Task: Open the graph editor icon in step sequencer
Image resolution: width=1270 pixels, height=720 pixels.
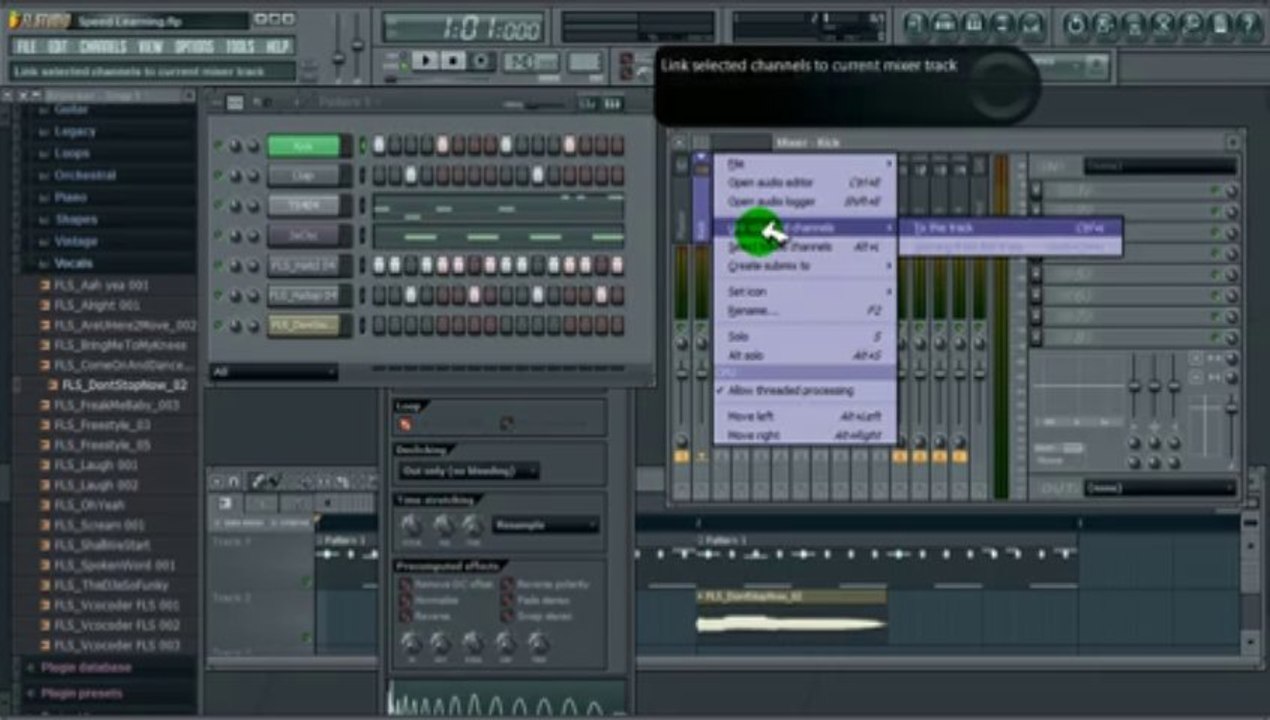Action: (589, 103)
